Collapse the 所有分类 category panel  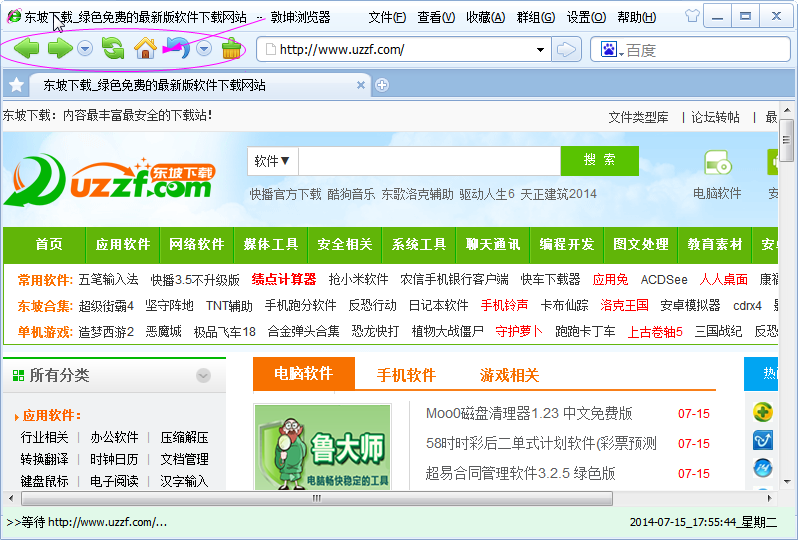point(203,376)
